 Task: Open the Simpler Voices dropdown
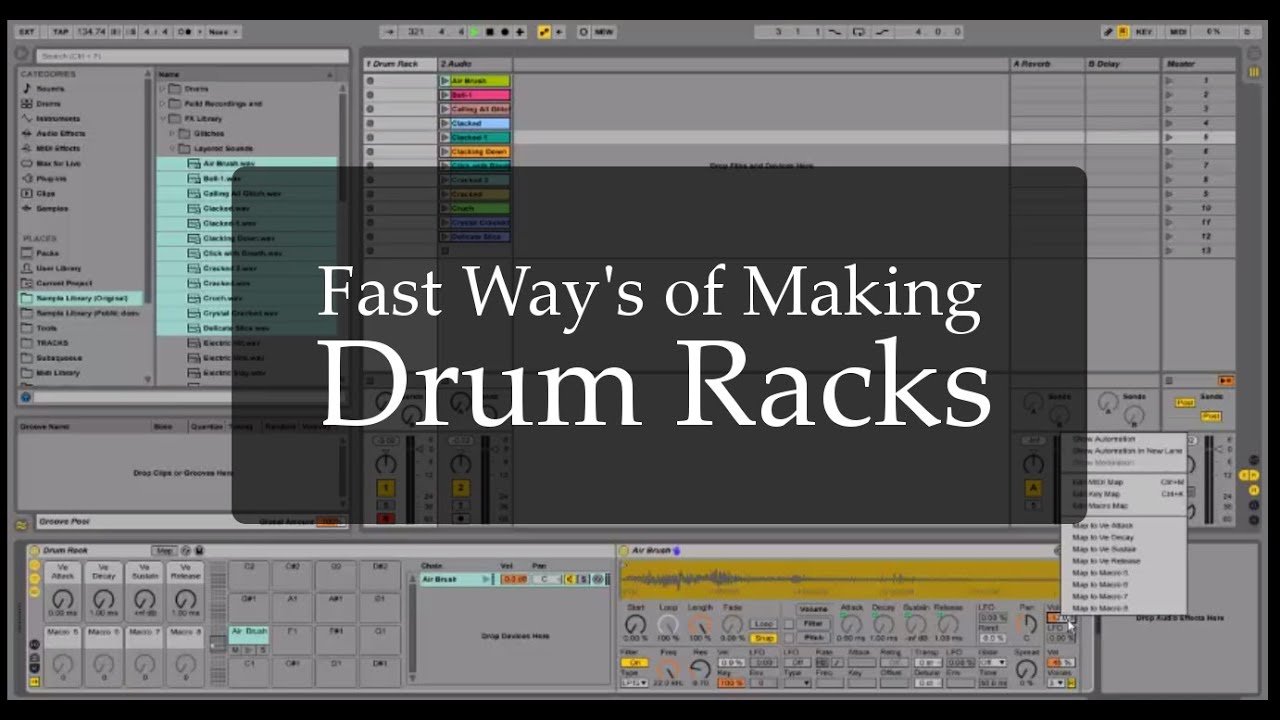coord(1058,683)
